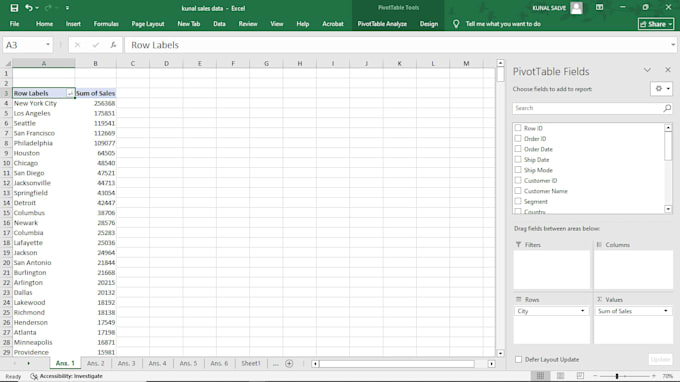This screenshot has width=680, height=382.
Task: Click the Cancel X icon in formula bar
Action: point(78,45)
